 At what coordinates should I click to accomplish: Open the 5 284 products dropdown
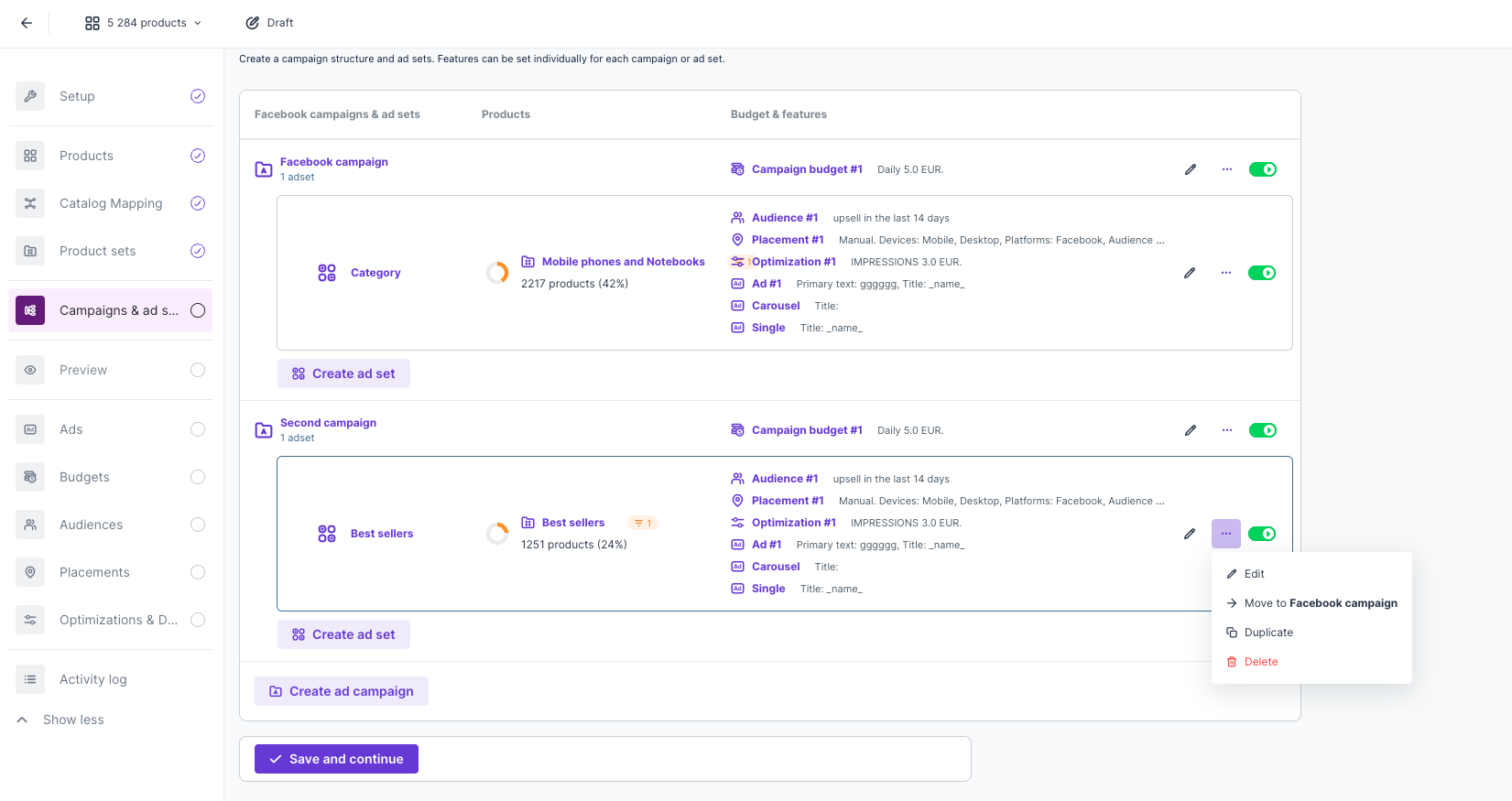[x=143, y=23]
